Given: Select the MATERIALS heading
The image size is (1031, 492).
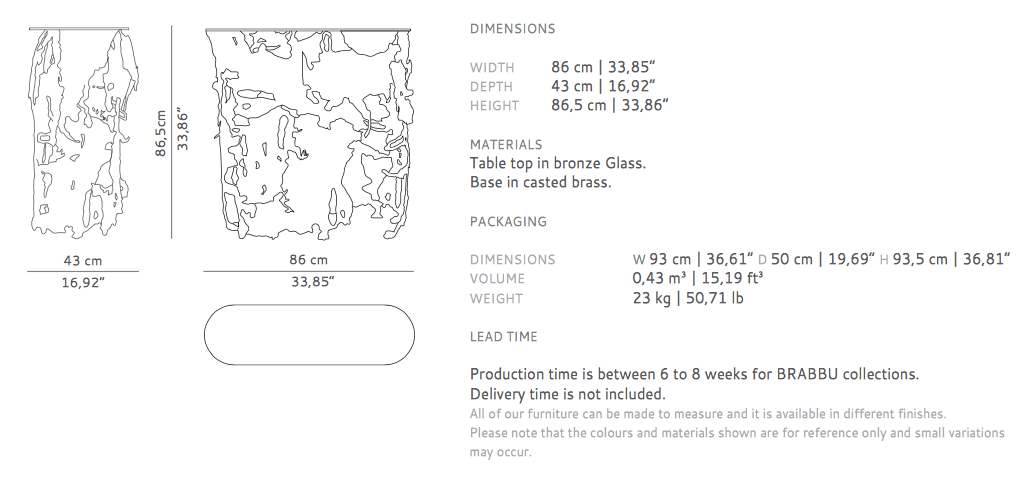Looking at the screenshot, I should [506, 145].
